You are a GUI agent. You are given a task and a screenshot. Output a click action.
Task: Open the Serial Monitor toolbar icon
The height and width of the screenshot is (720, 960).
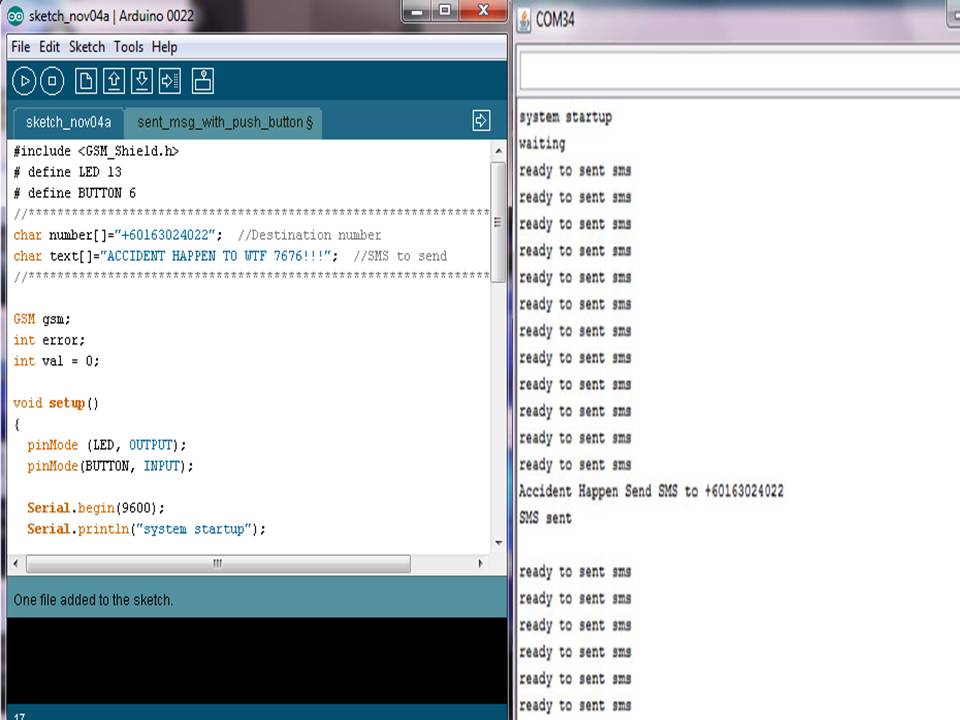(203, 81)
